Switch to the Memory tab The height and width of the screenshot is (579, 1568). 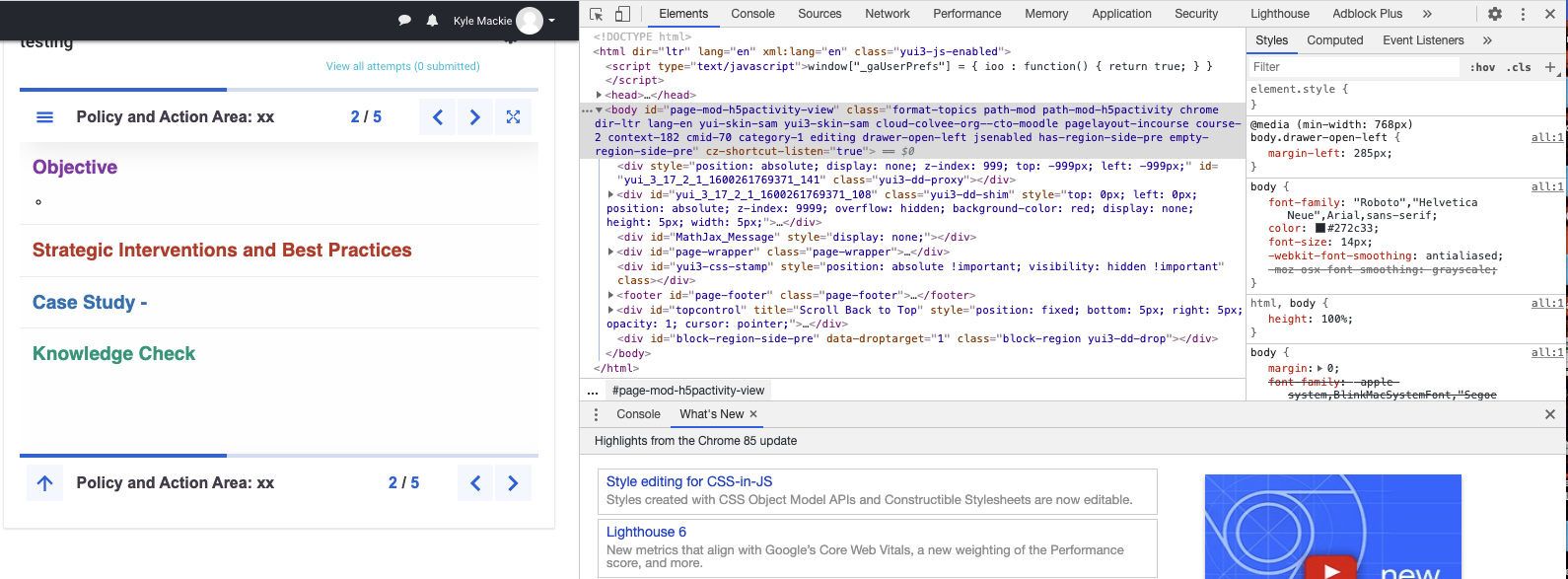pyautogui.click(x=1046, y=14)
